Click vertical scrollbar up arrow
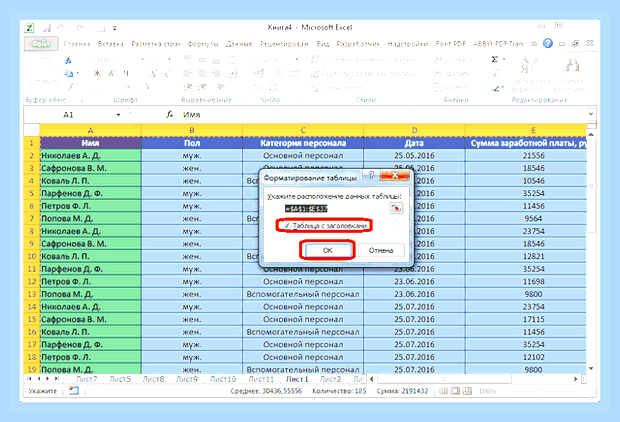 tap(591, 135)
